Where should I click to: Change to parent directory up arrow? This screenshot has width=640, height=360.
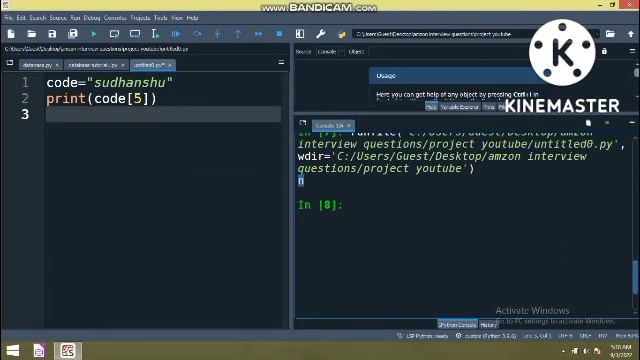pyautogui.click(x=631, y=34)
